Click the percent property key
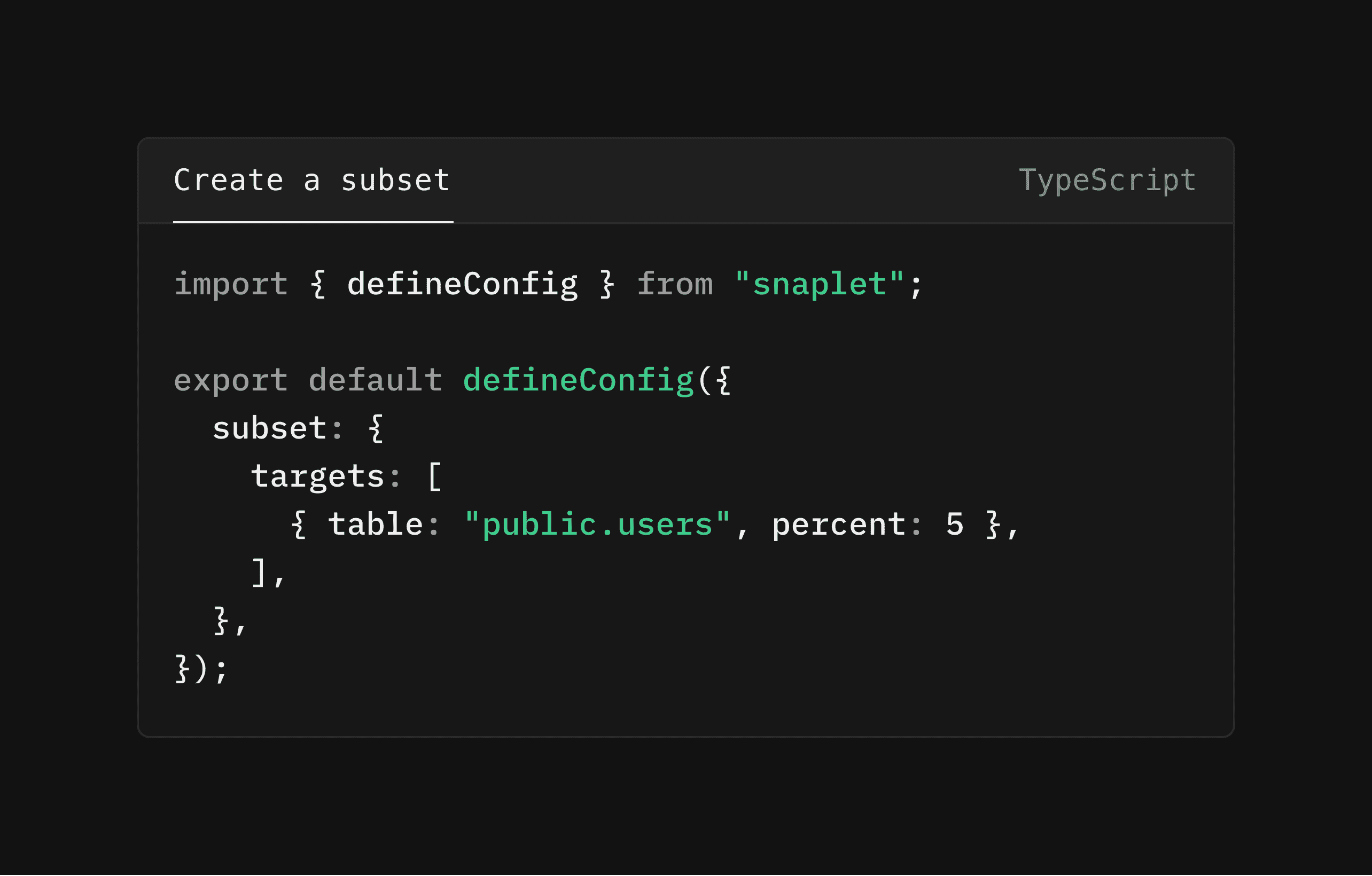Screen dimensions: 1372x876 [838, 525]
